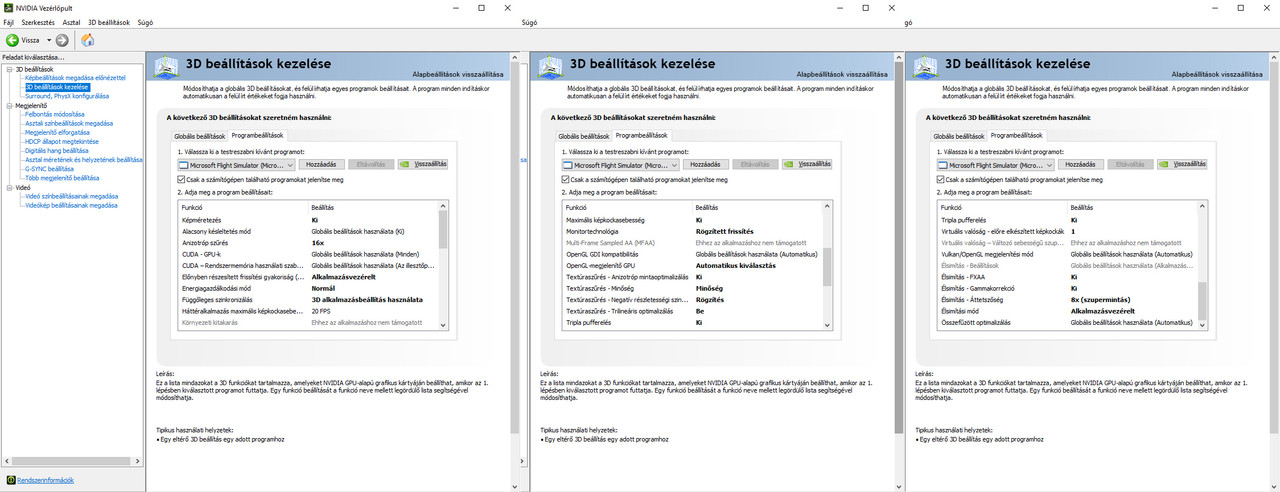Select 'HDCP állapot megtekintése' tree item
The image size is (1280, 492).
pyautogui.click(x=62, y=141)
